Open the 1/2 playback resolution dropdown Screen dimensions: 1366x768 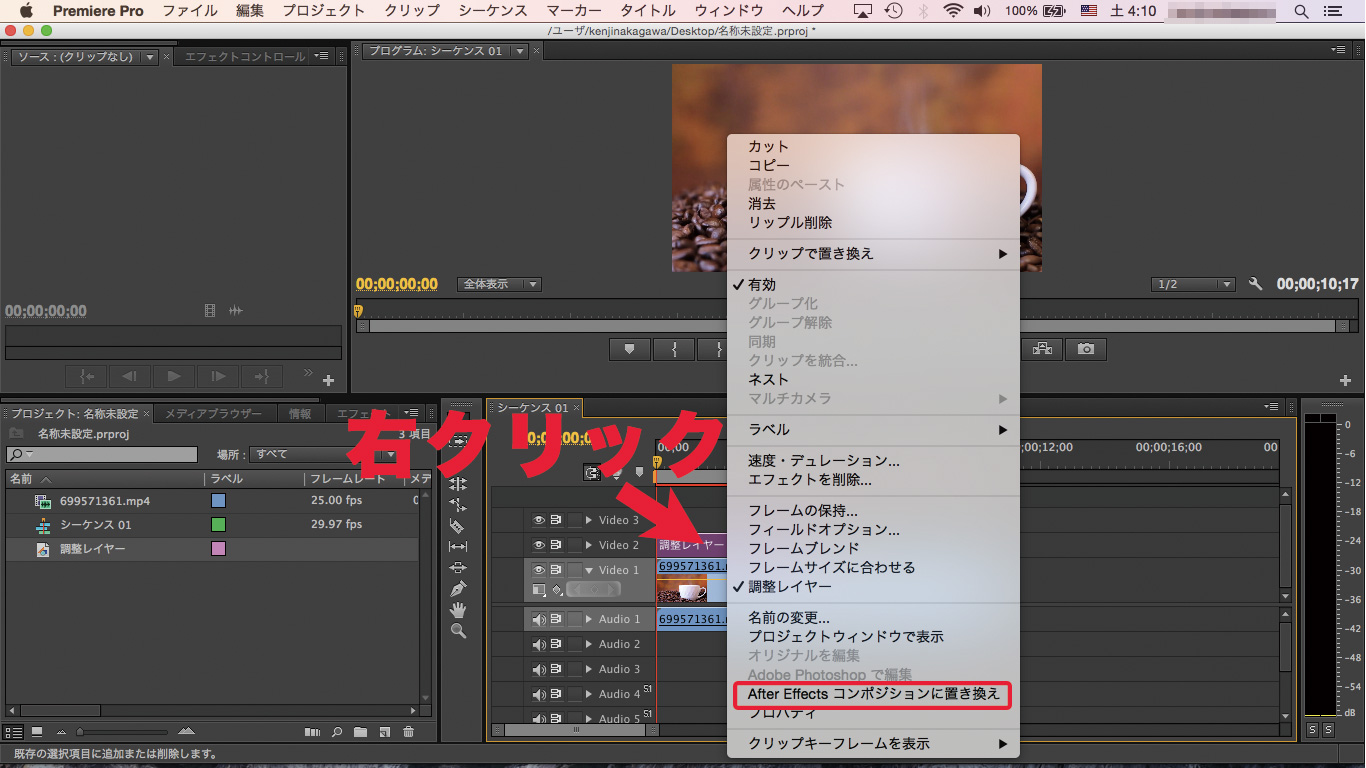coord(1193,284)
